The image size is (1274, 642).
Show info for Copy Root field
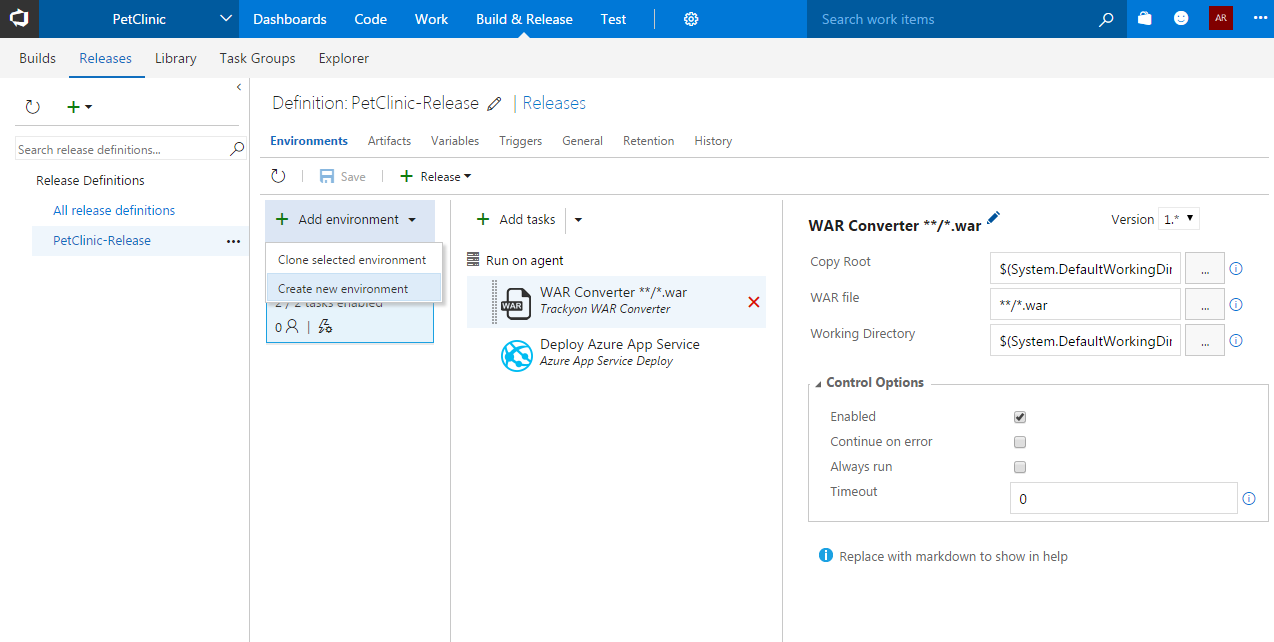[x=1235, y=269]
